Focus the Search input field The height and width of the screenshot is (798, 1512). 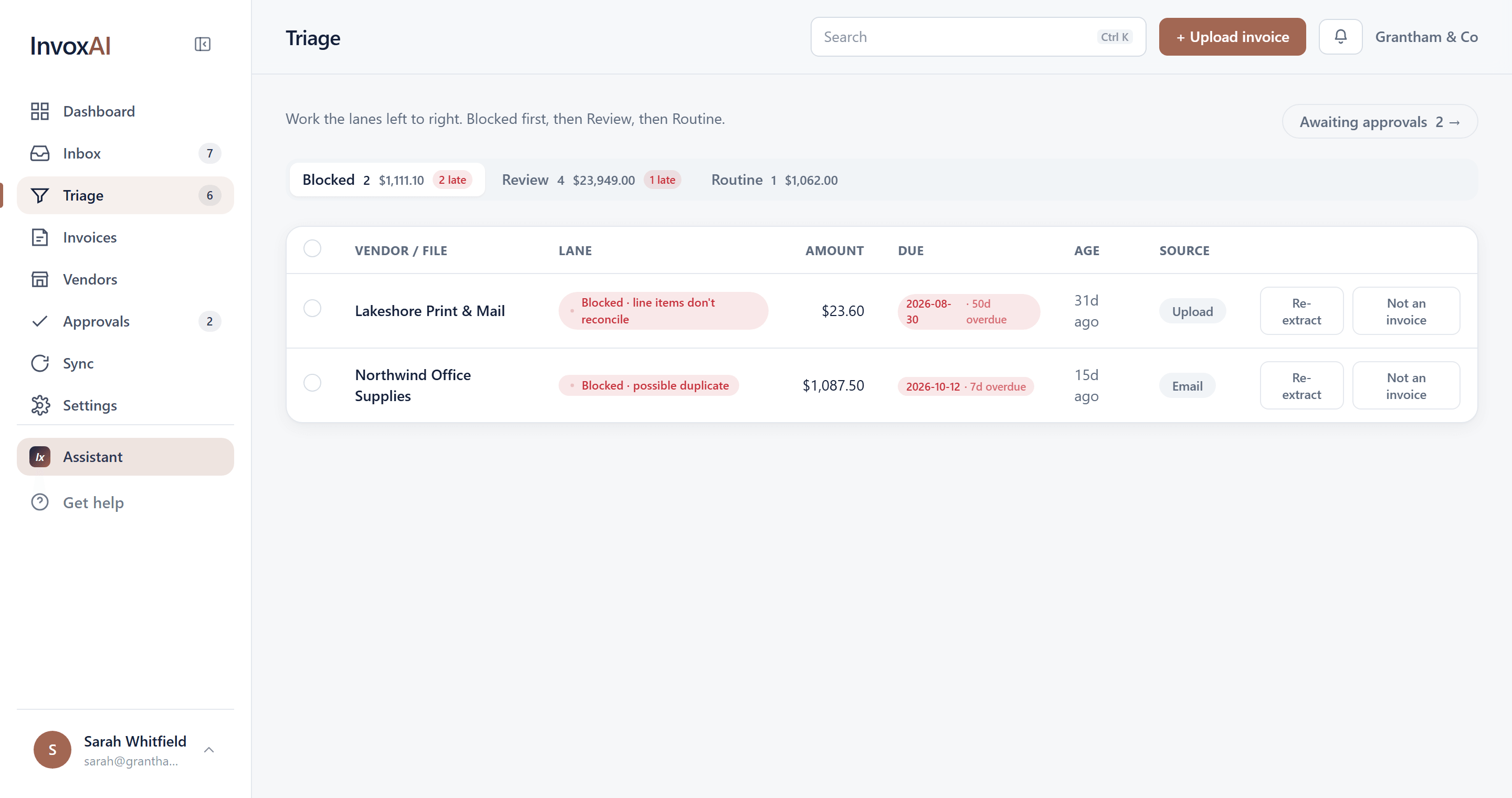pyautogui.click(x=978, y=37)
